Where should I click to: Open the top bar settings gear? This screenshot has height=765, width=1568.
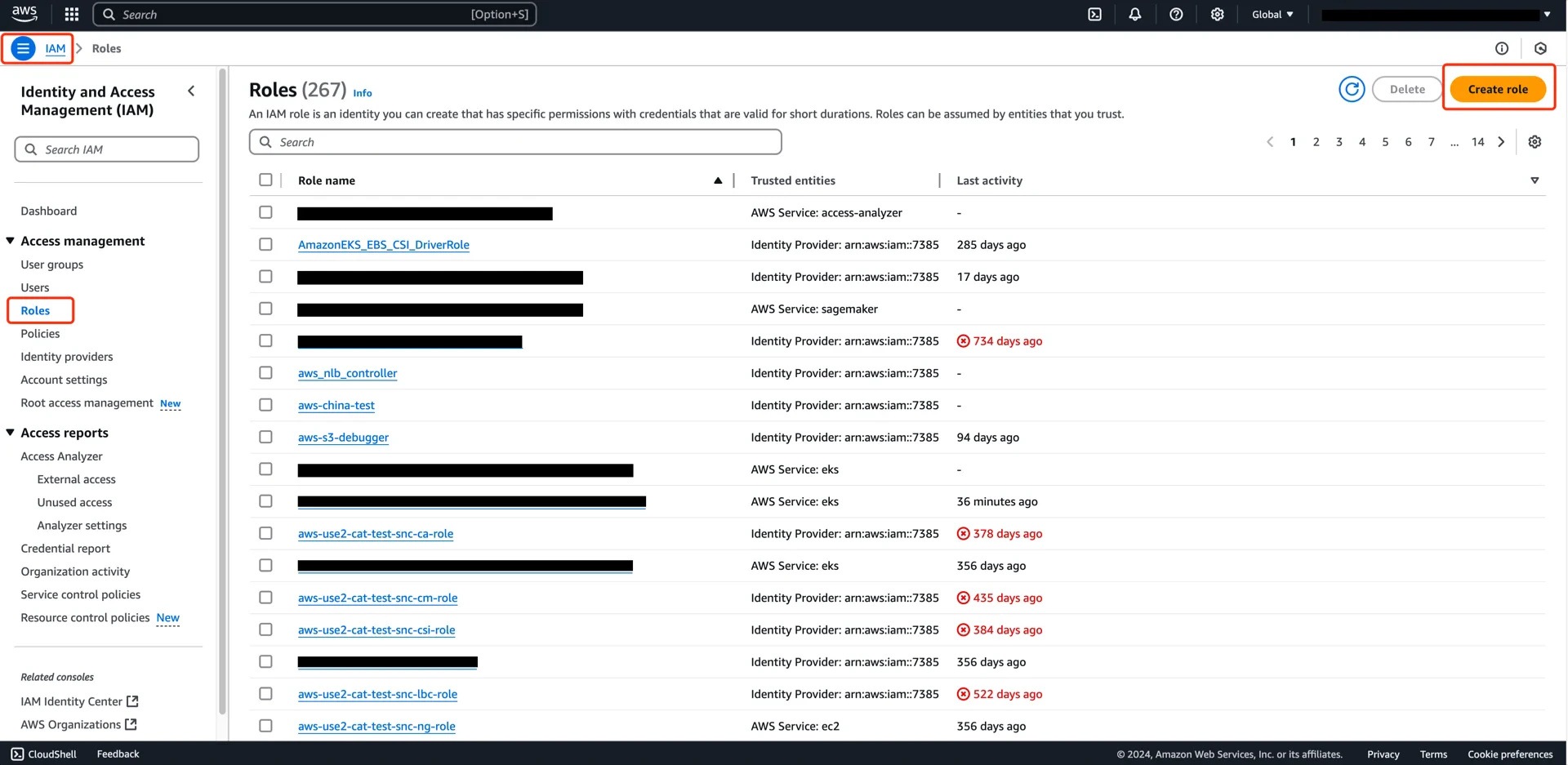click(1217, 14)
